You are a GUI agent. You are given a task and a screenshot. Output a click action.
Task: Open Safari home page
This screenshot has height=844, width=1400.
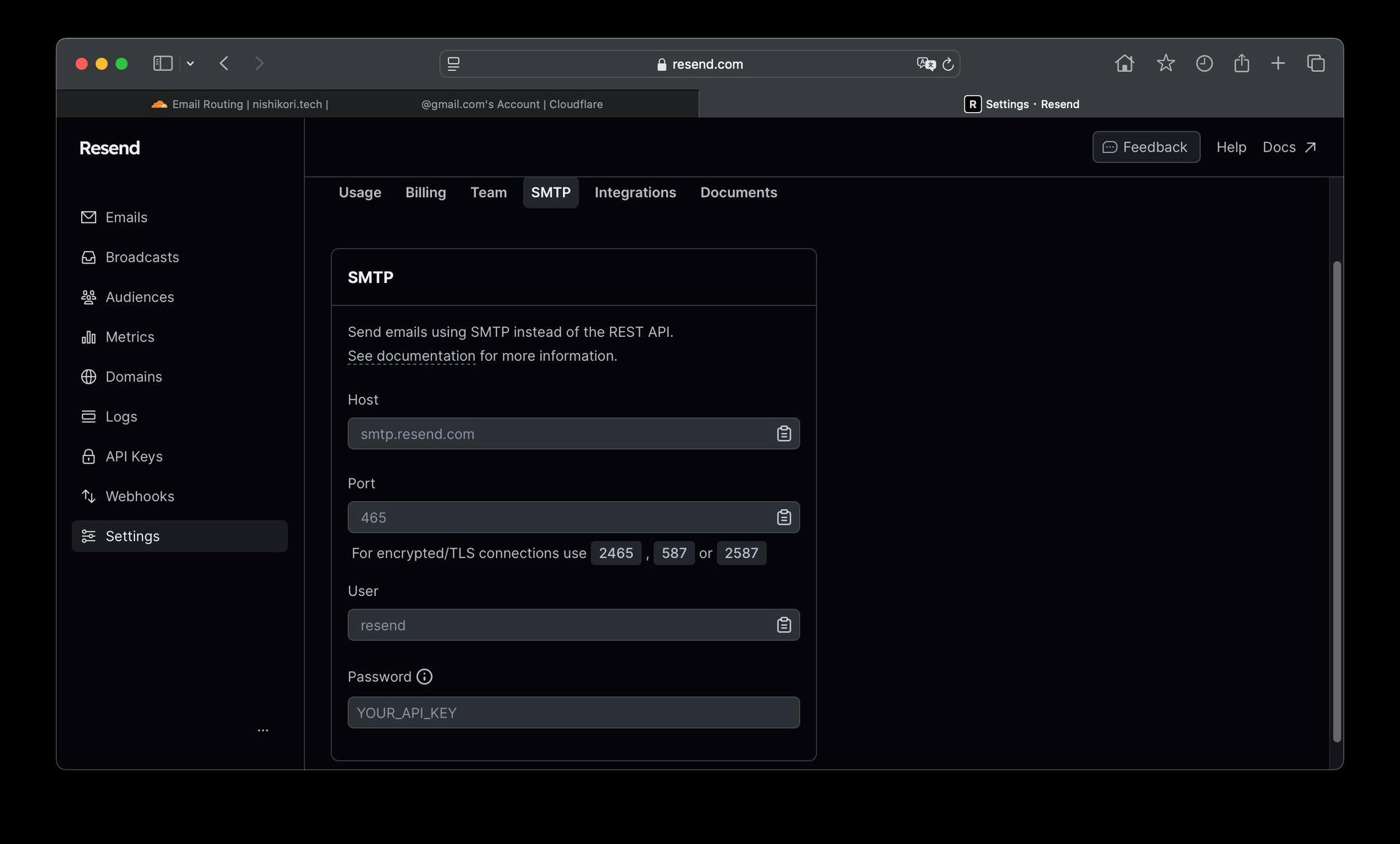(x=1124, y=63)
